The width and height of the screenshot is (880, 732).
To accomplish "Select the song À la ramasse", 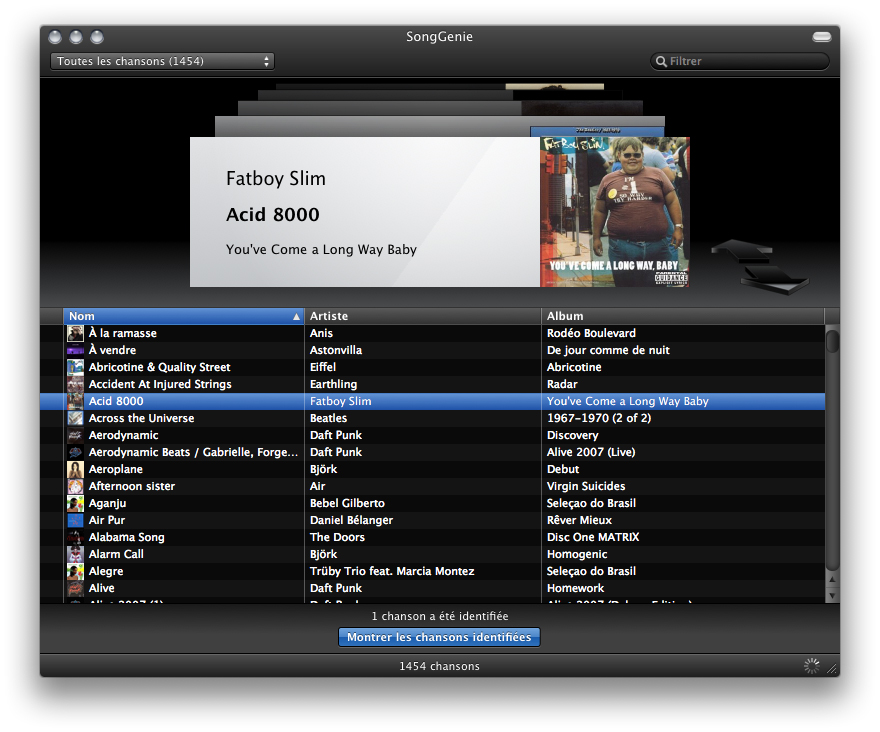I will (122, 333).
